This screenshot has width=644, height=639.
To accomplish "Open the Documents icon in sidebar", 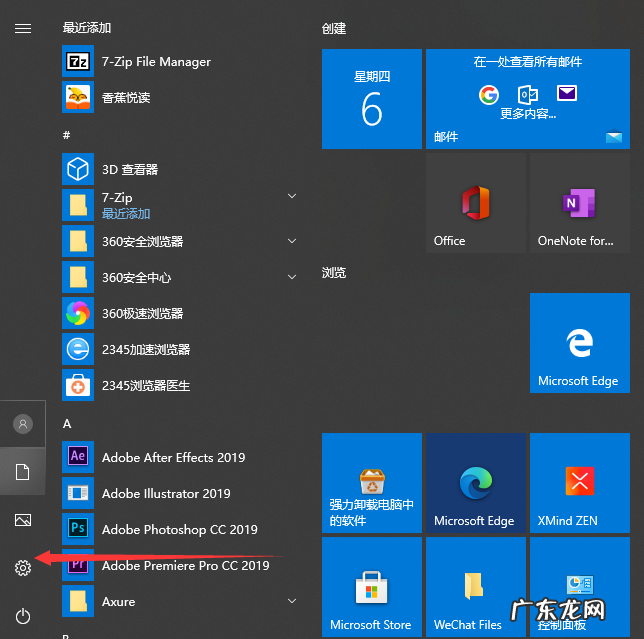I will point(23,472).
